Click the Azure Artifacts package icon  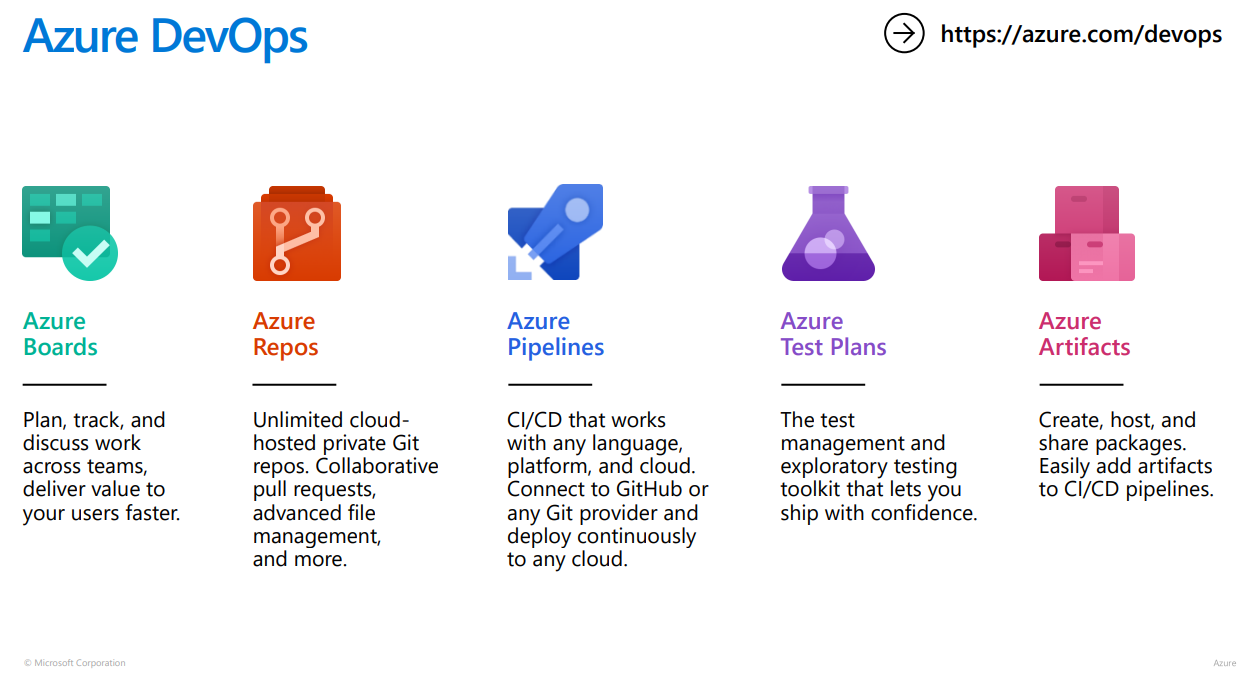pyautogui.click(x=1087, y=234)
